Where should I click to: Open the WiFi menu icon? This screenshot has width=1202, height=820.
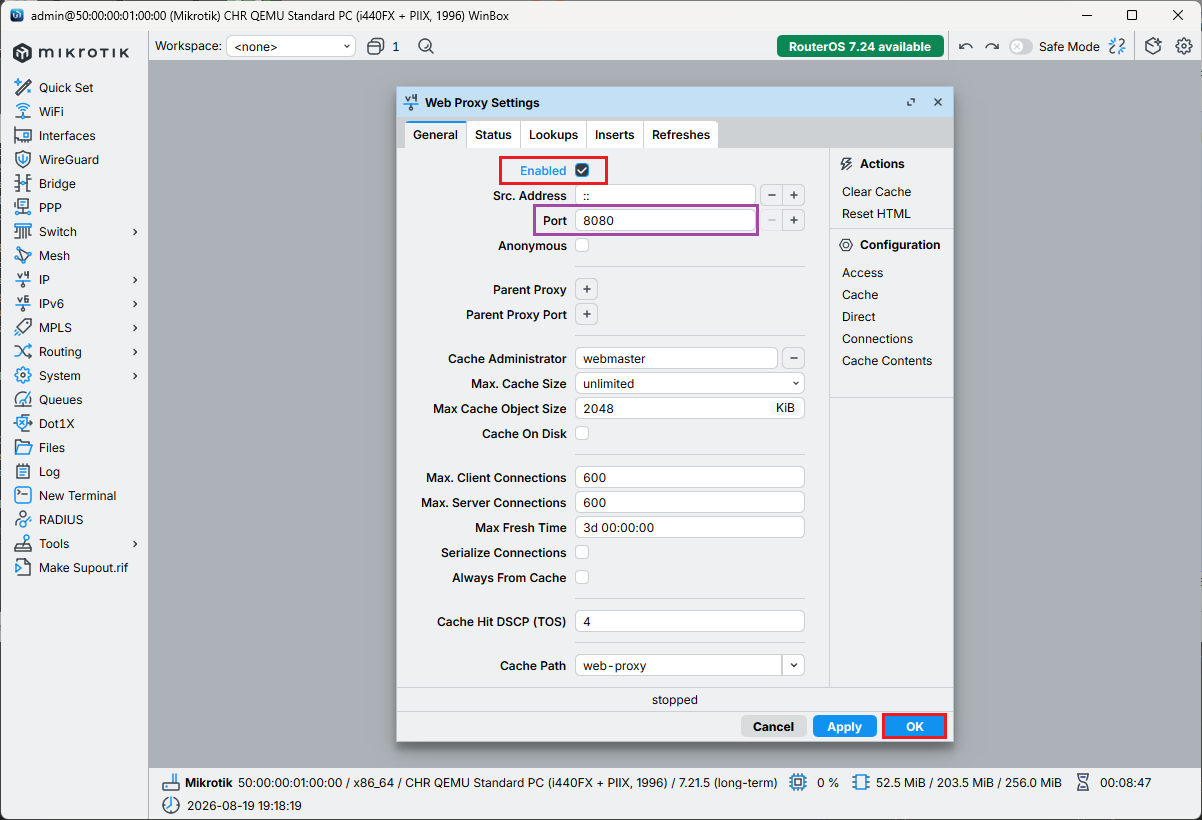point(22,111)
